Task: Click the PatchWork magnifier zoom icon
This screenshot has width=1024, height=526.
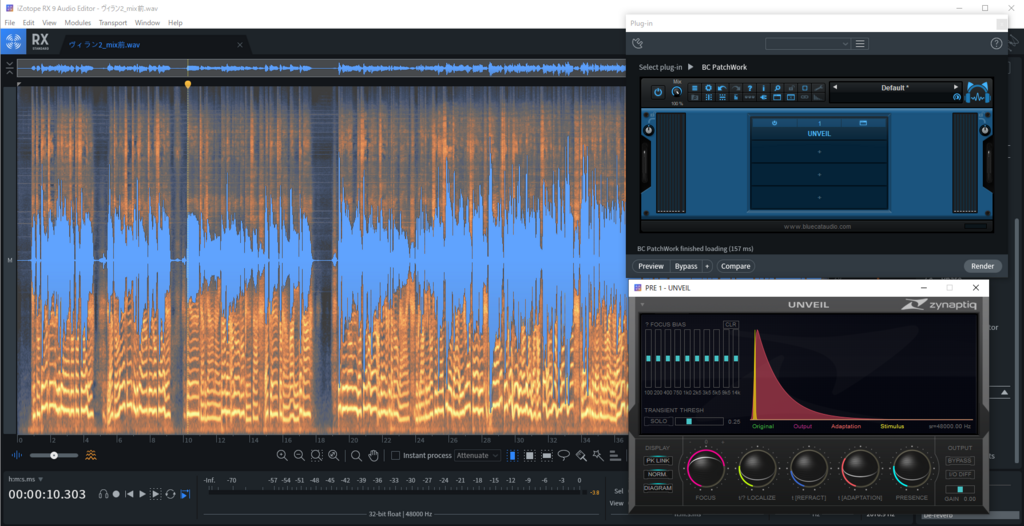Action: pos(777,88)
